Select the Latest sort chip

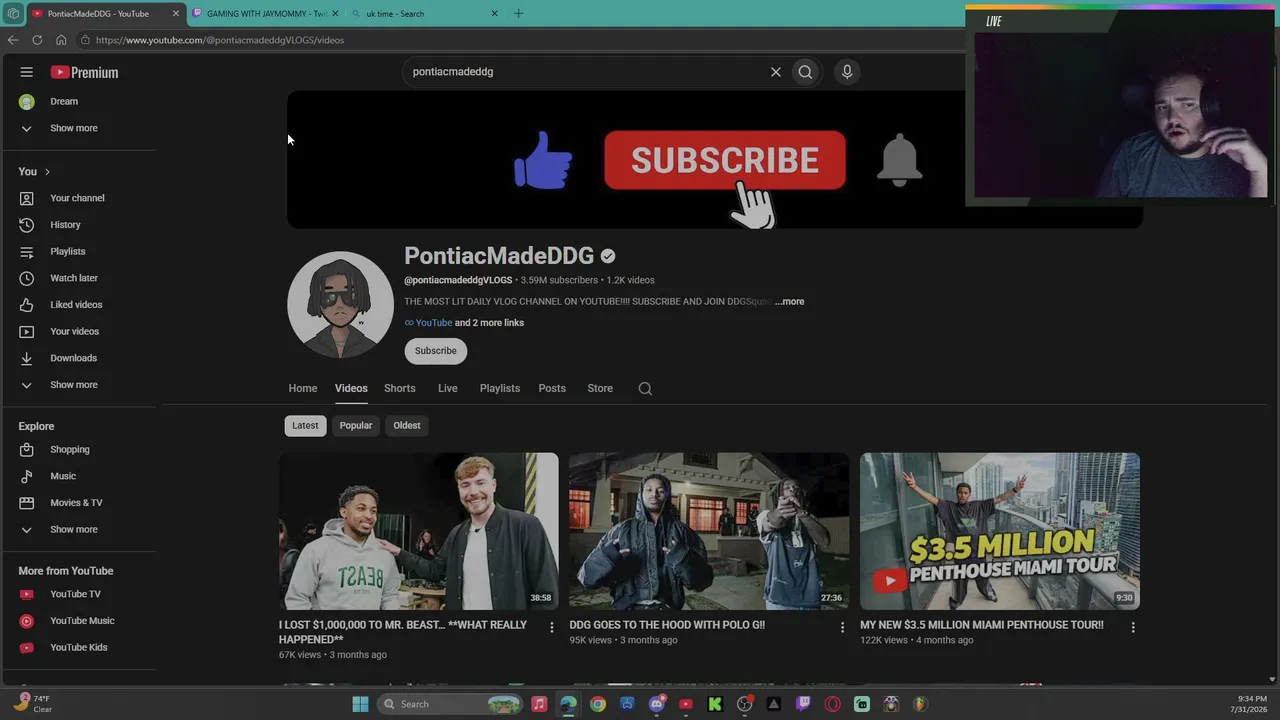[305, 426]
